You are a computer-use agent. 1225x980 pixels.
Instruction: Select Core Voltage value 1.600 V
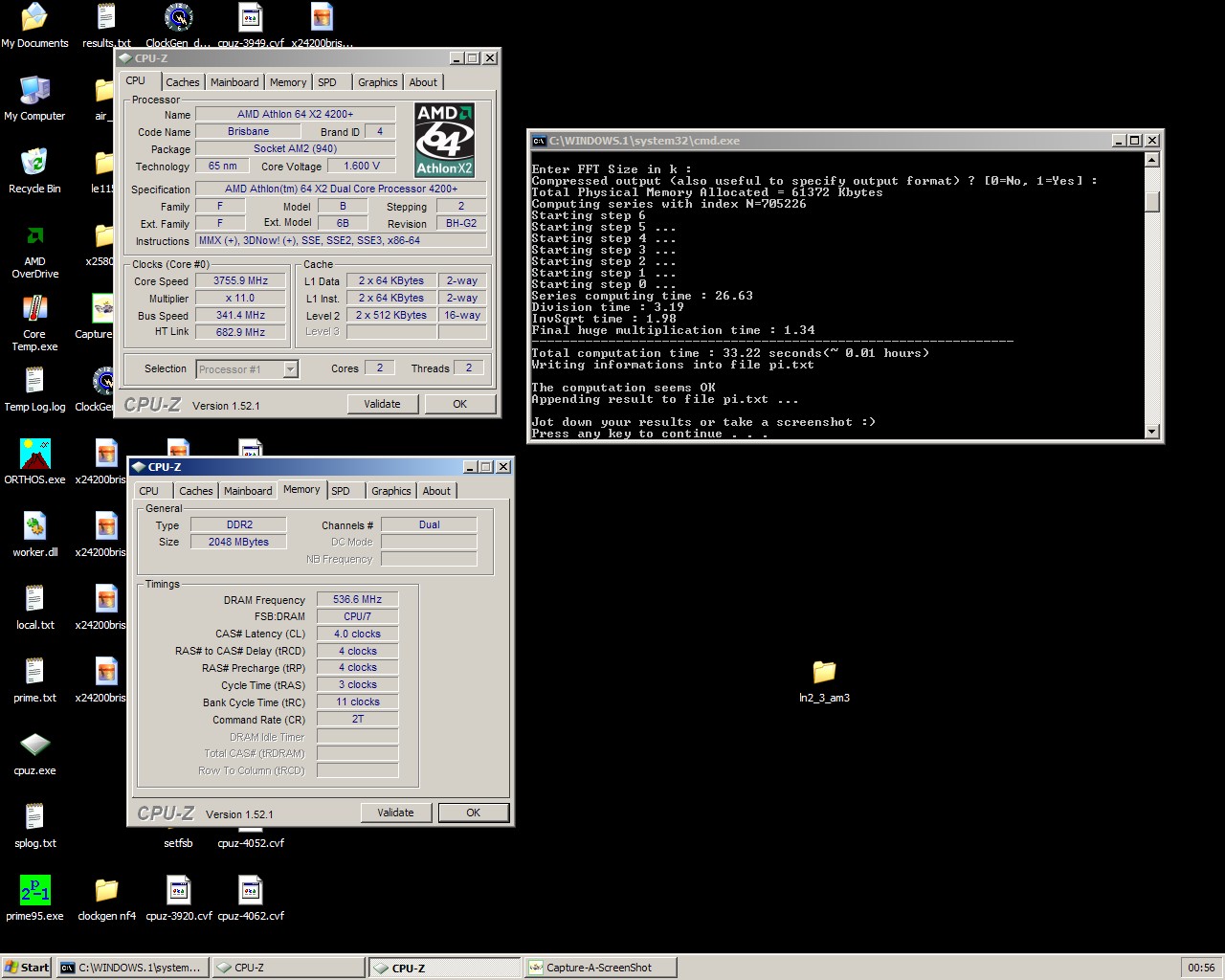pos(362,166)
